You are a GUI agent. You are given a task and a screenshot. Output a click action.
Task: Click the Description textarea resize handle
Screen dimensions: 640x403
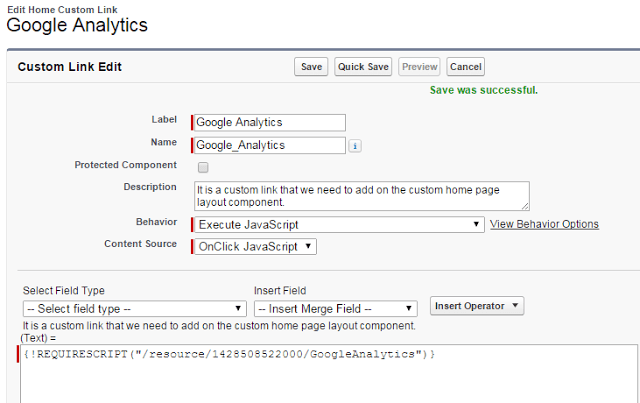[x=525, y=207]
